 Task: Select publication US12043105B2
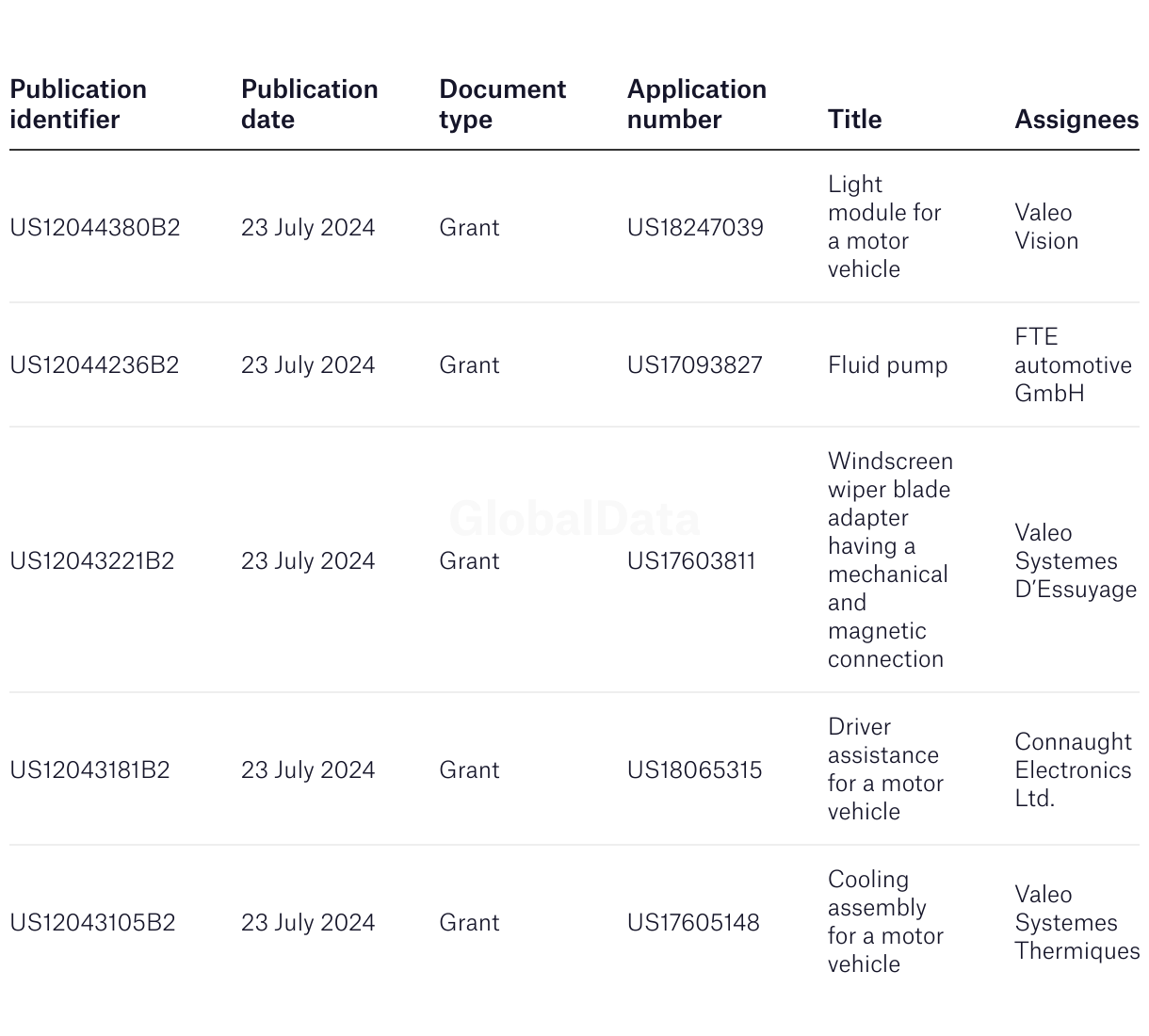(92, 922)
